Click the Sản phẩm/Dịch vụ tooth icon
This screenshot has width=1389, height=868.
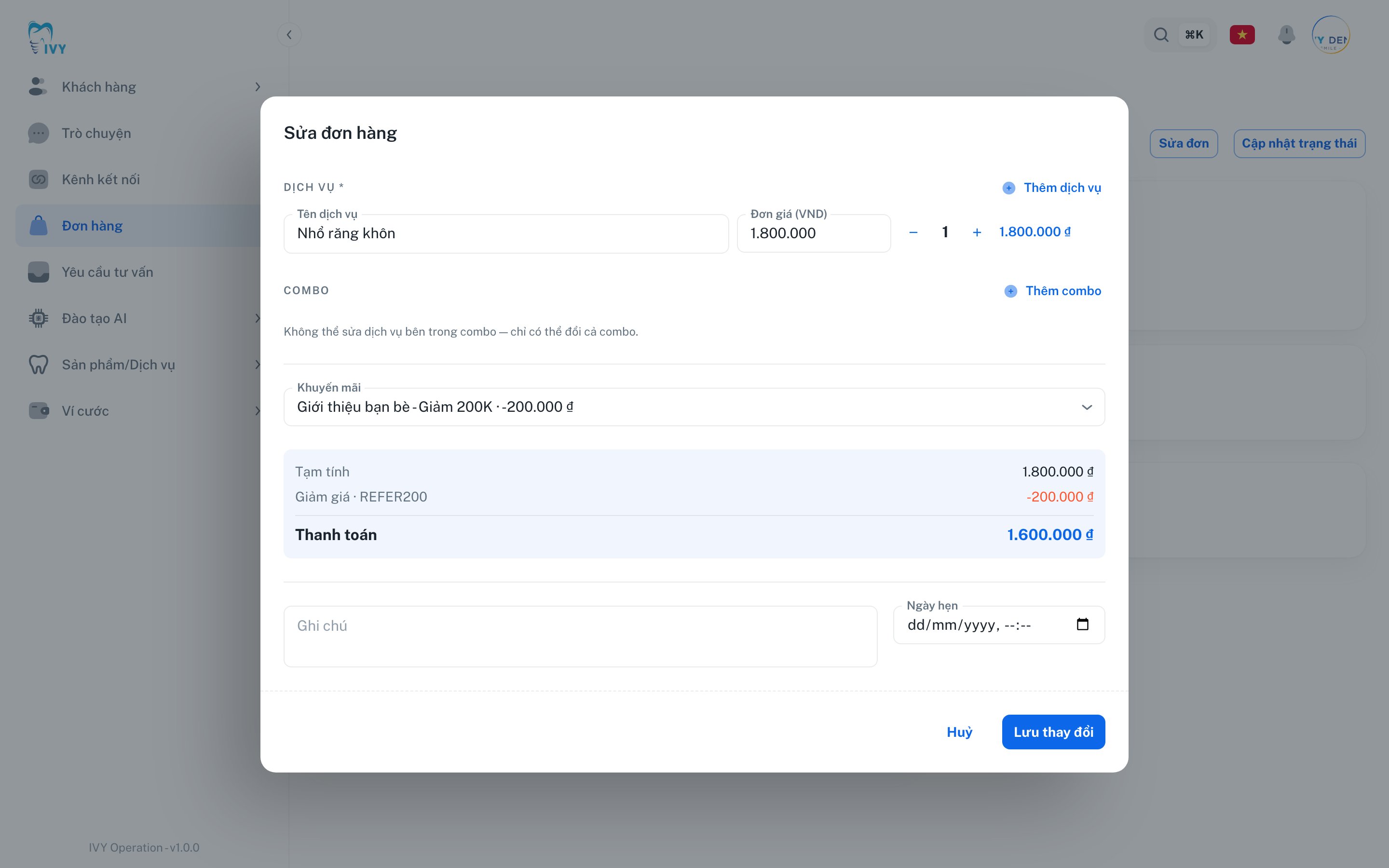39,365
